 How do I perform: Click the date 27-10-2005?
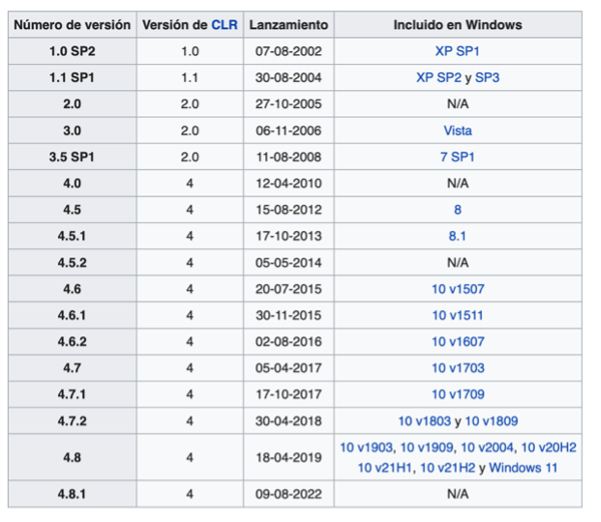pos(289,104)
